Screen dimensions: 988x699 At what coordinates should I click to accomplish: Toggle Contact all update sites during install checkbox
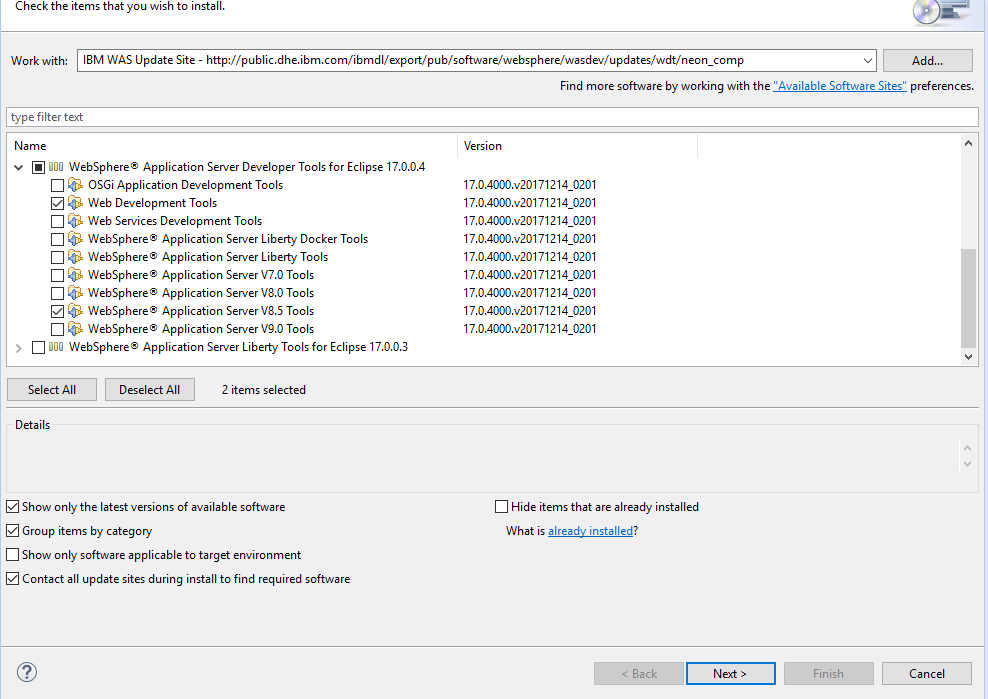coord(13,579)
